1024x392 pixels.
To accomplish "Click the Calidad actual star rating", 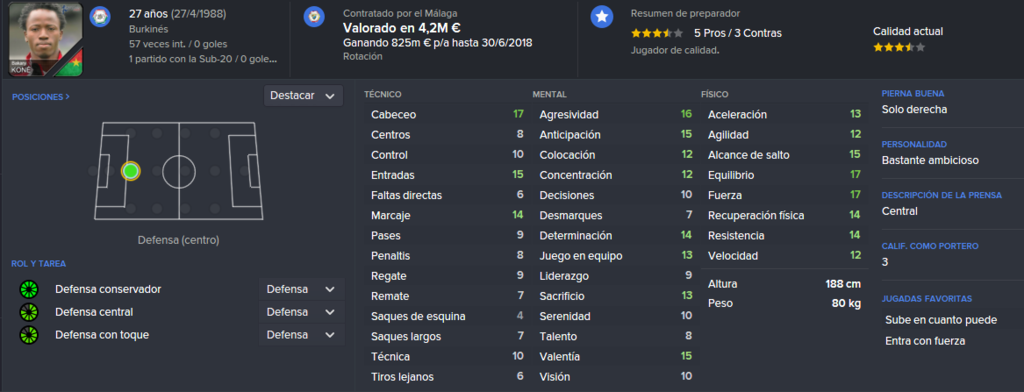I will 899,48.
